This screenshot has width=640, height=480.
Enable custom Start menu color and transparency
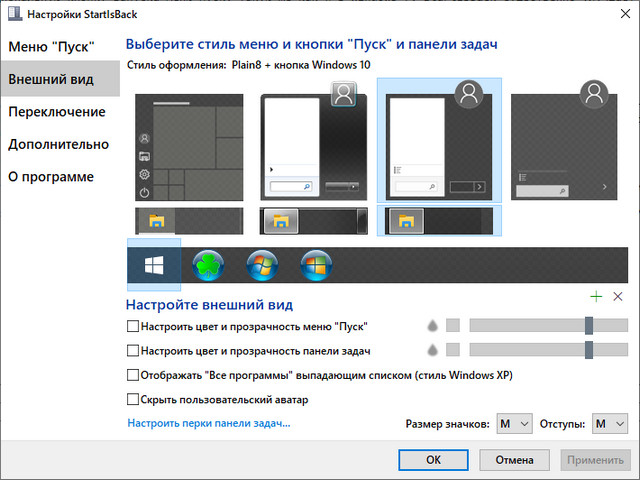coord(134,326)
